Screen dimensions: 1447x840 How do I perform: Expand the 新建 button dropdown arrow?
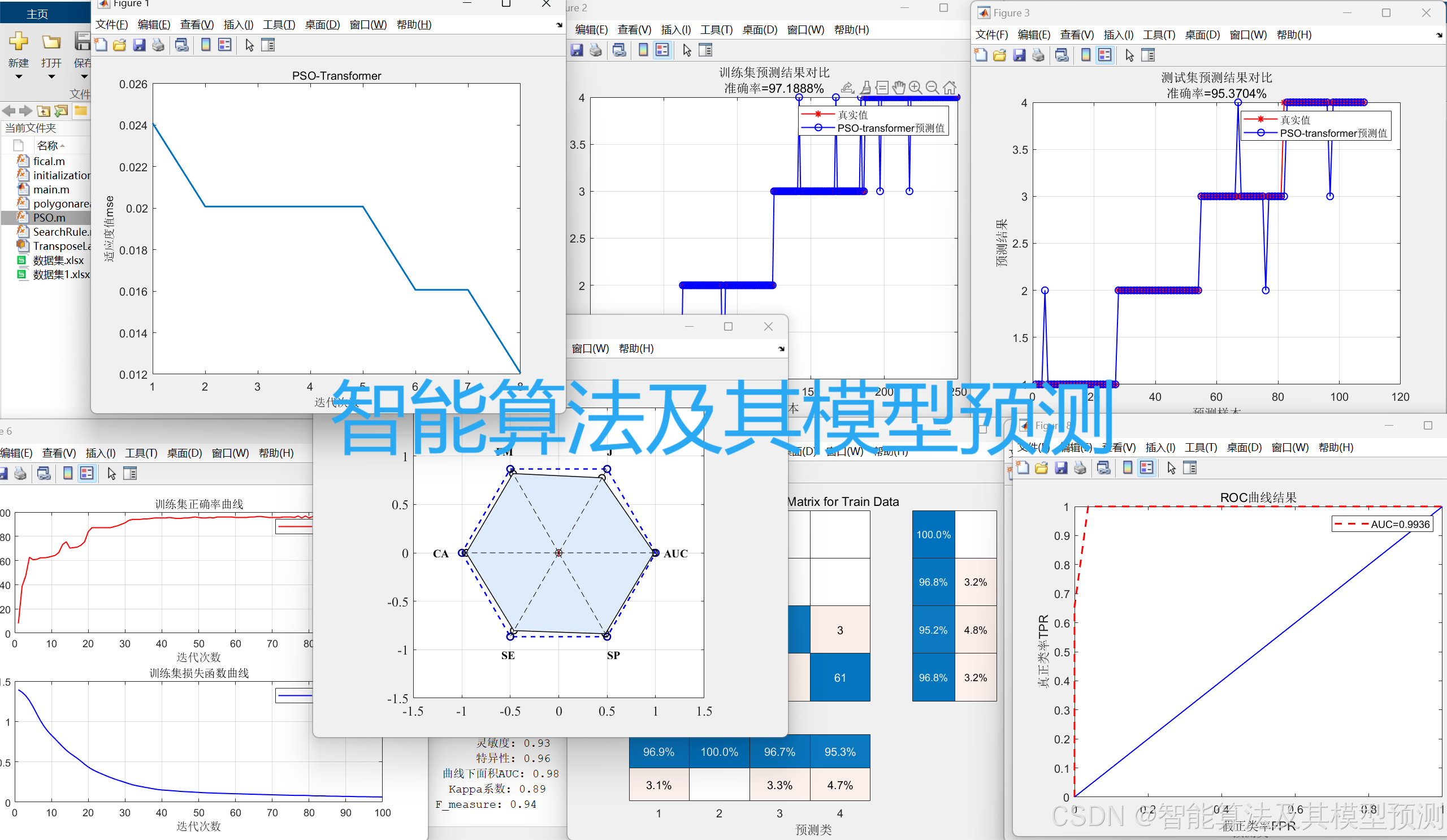point(19,77)
